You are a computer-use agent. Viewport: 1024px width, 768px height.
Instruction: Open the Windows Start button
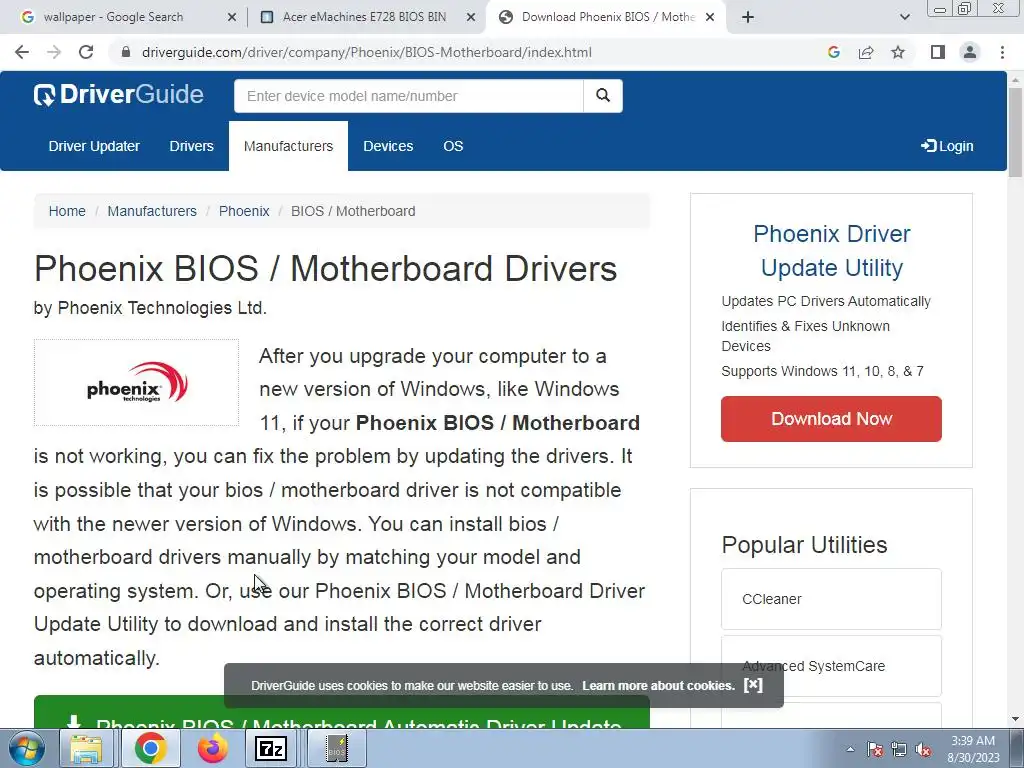(27, 748)
